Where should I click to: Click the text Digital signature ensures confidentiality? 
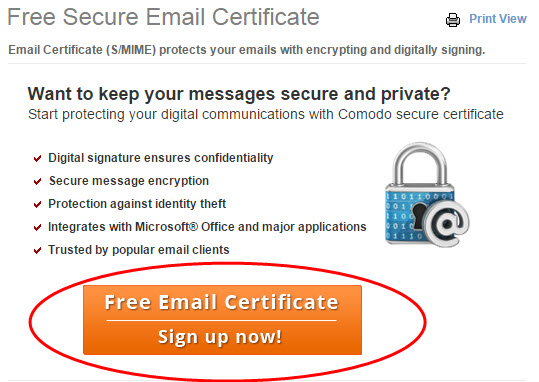click(161, 158)
